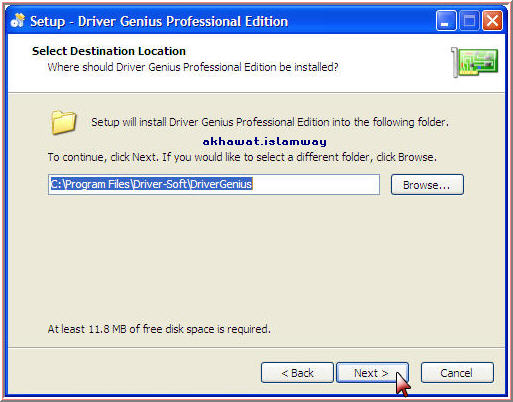Click the akhawat.islamway watermark text
This screenshot has width=513, height=402.
pos(265,141)
